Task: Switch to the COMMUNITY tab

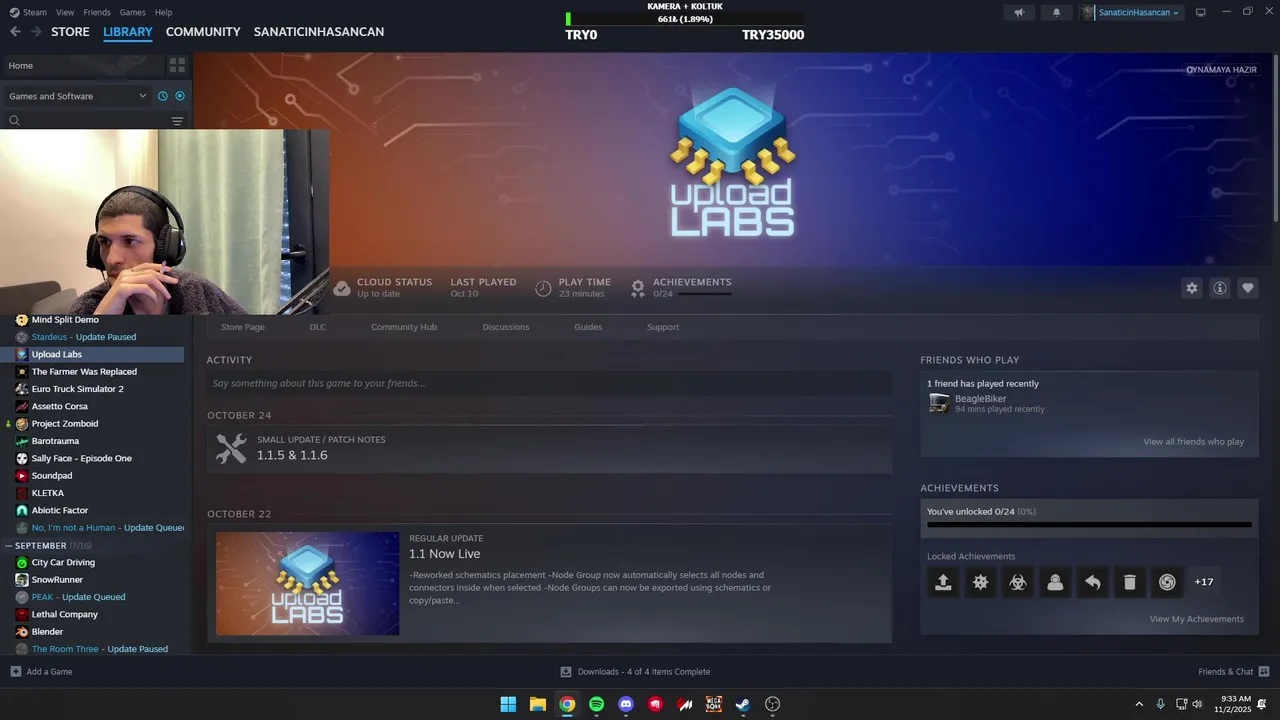Action: click(203, 32)
